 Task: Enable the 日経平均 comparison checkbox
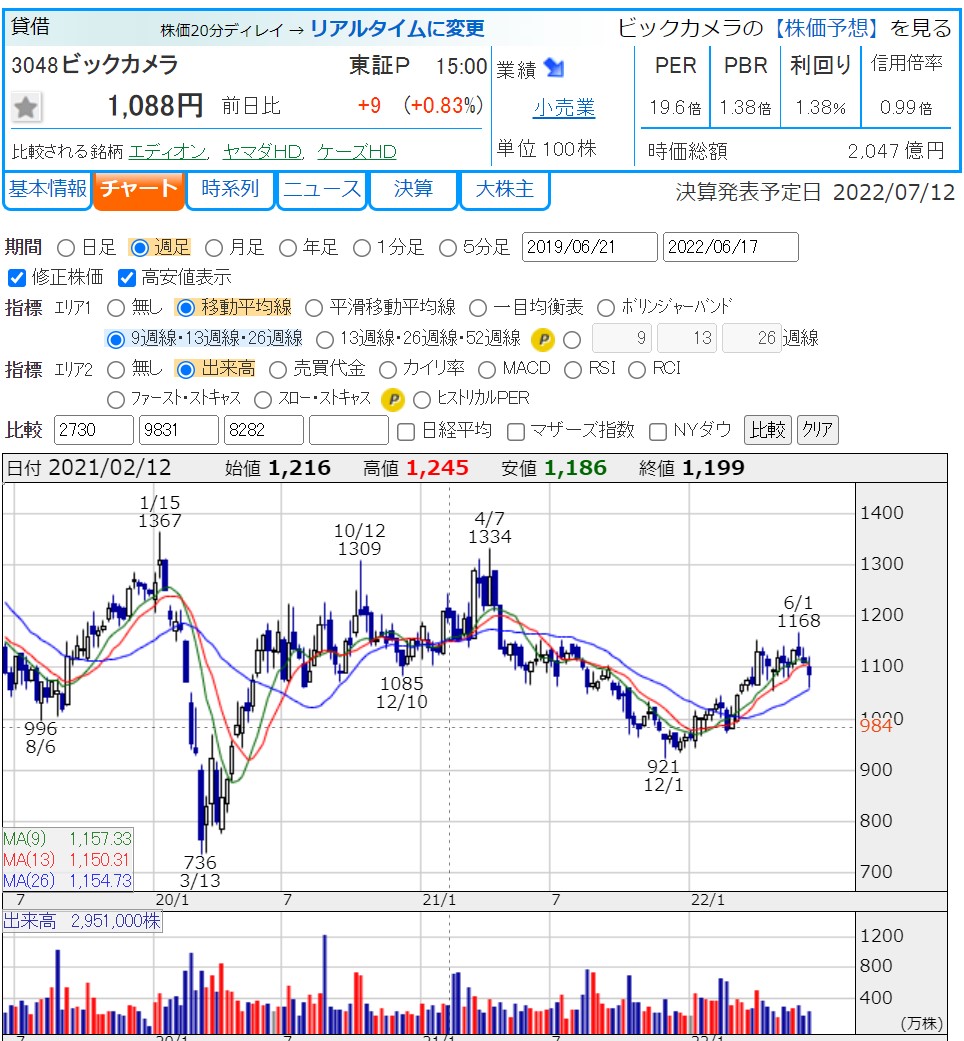click(x=406, y=431)
